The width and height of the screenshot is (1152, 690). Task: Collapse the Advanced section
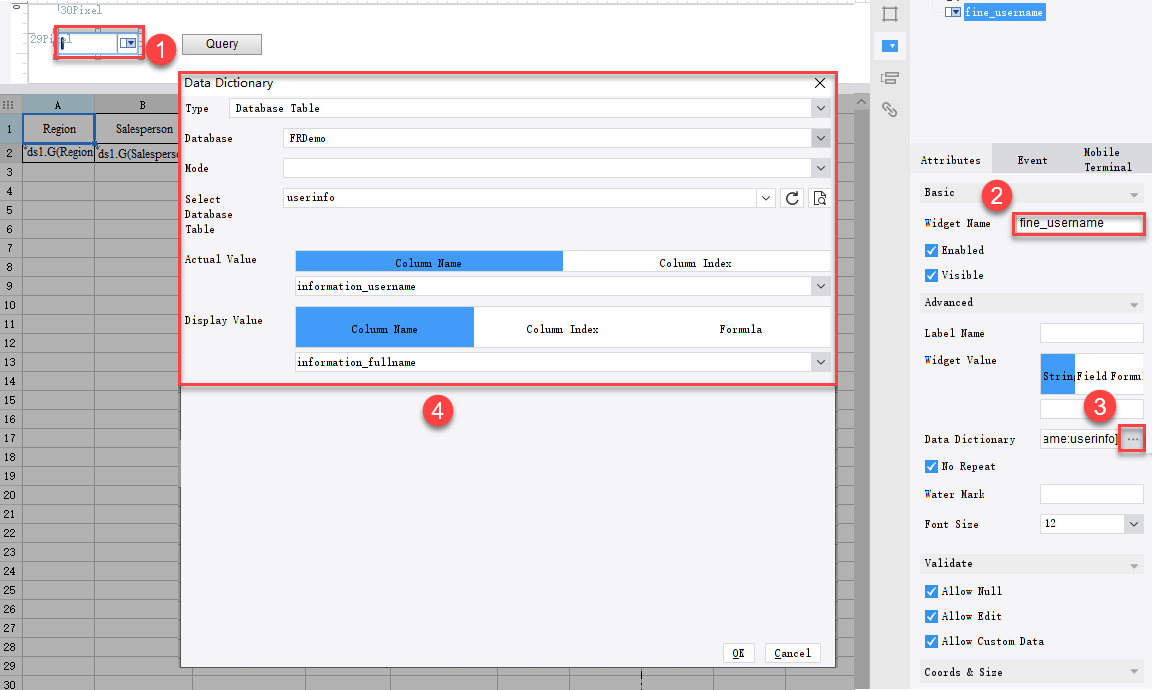click(1134, 305)
